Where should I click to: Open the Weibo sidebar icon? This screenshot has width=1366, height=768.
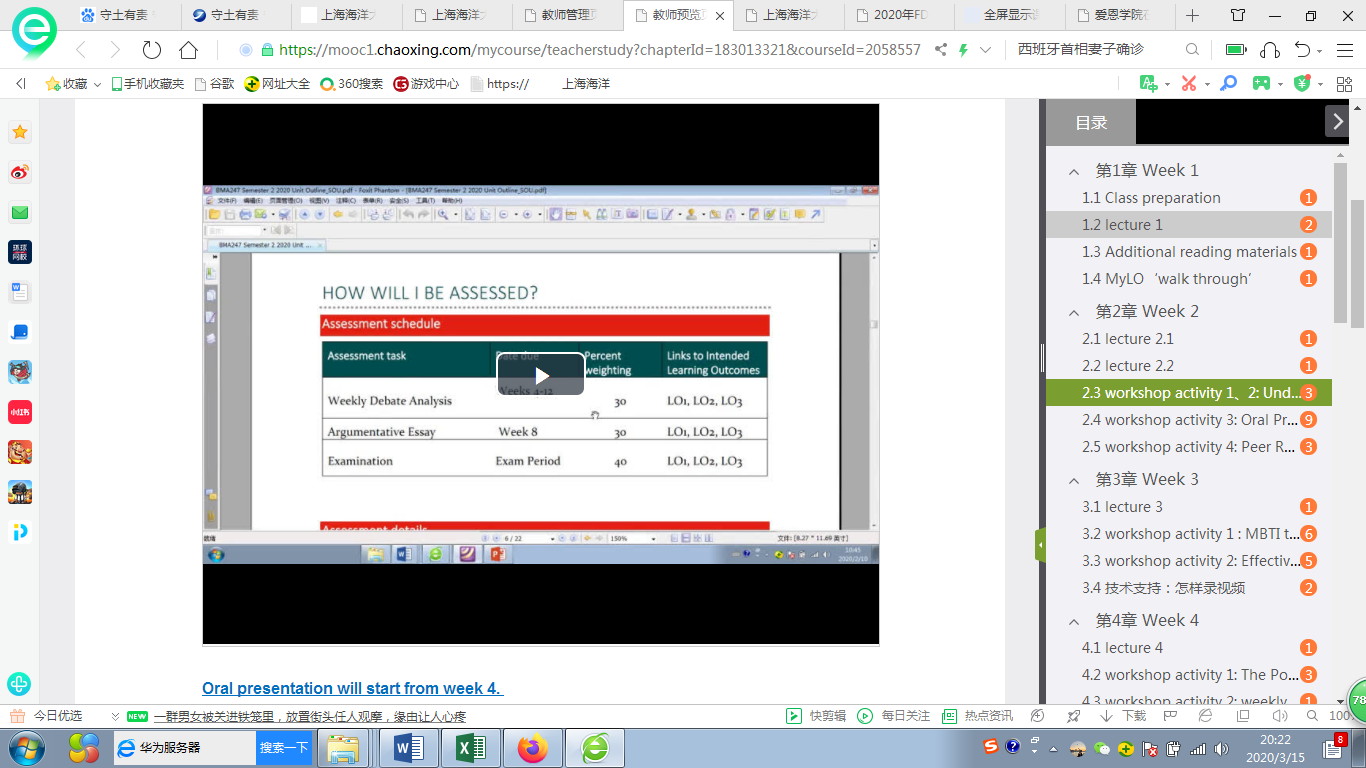[20, 173]
